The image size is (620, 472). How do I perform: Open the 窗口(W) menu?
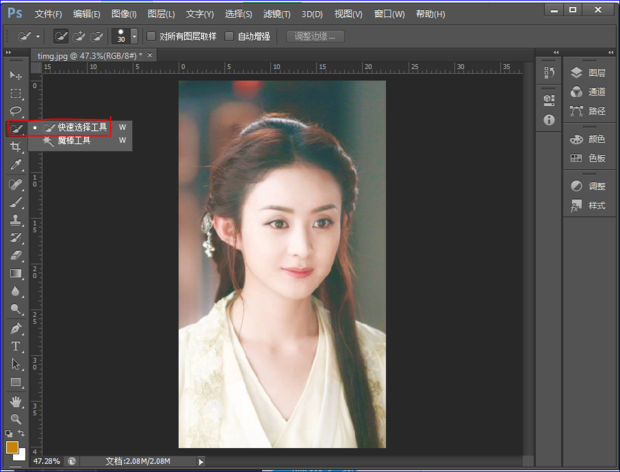[x=389, y=14]
